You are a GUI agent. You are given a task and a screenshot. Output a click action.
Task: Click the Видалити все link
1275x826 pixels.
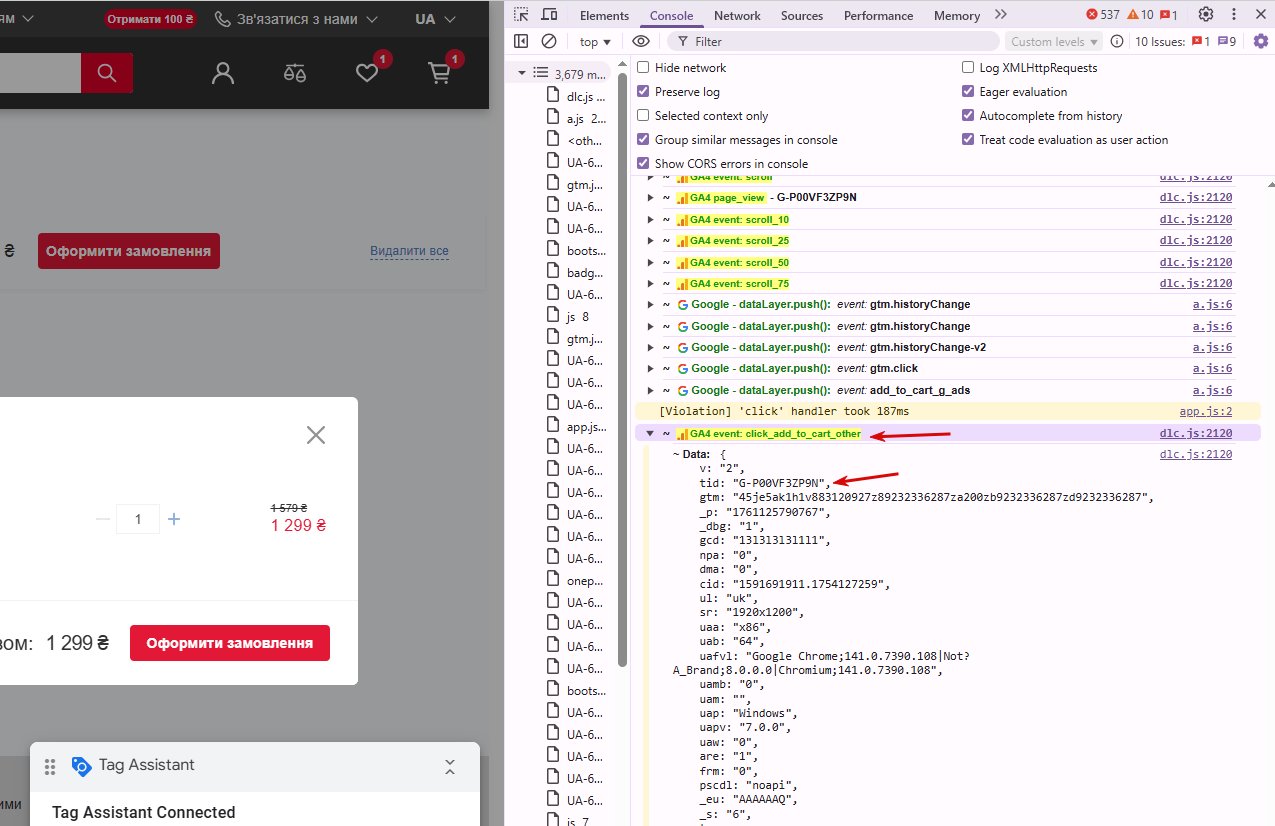pos(409,251)
